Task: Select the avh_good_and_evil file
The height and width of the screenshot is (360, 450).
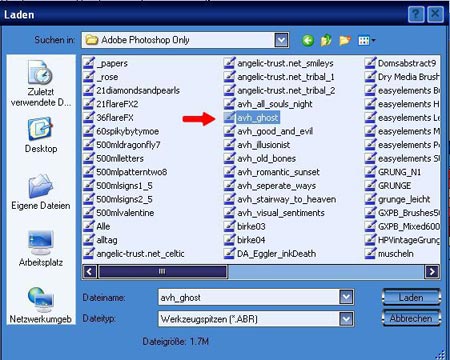Action: pyautogui.click(x=268, y=131)
